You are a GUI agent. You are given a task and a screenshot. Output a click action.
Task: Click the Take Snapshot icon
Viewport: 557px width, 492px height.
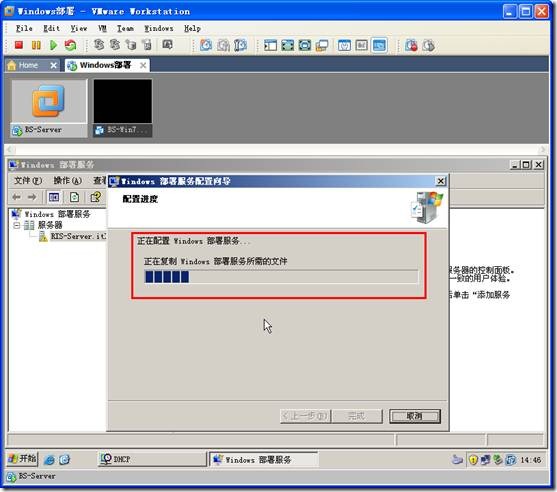206,45
